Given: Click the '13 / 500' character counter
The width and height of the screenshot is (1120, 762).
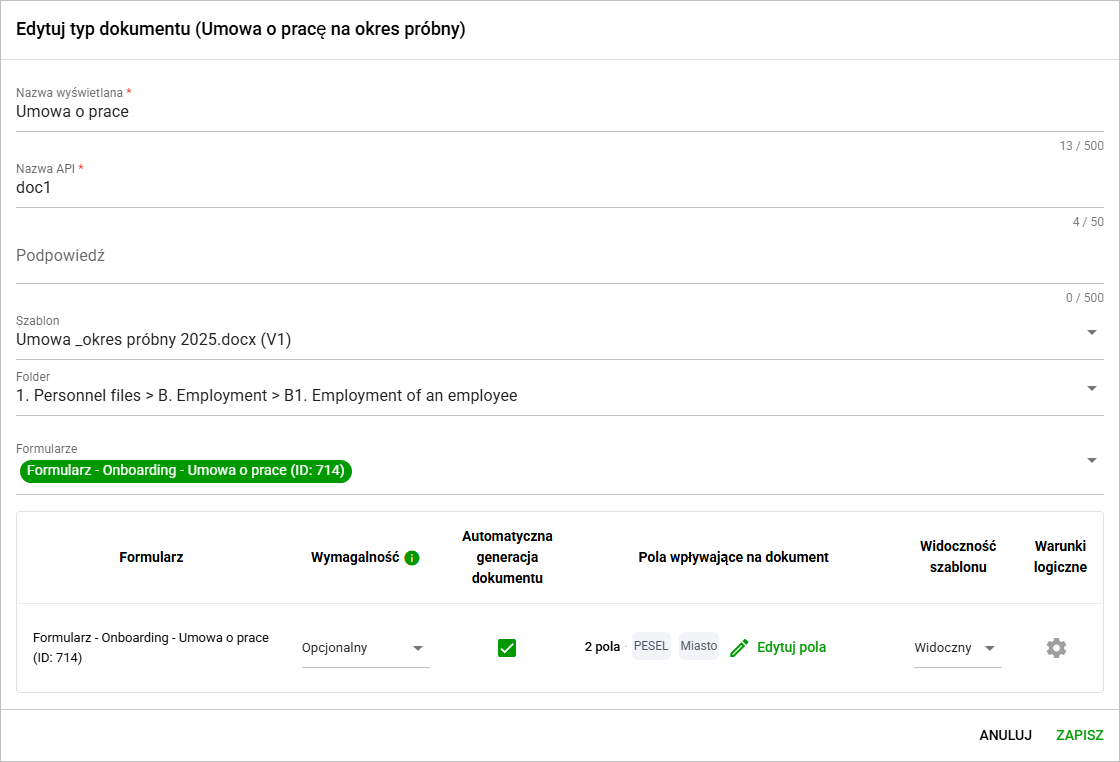Looking at the screenshot, I should 1081,146.
